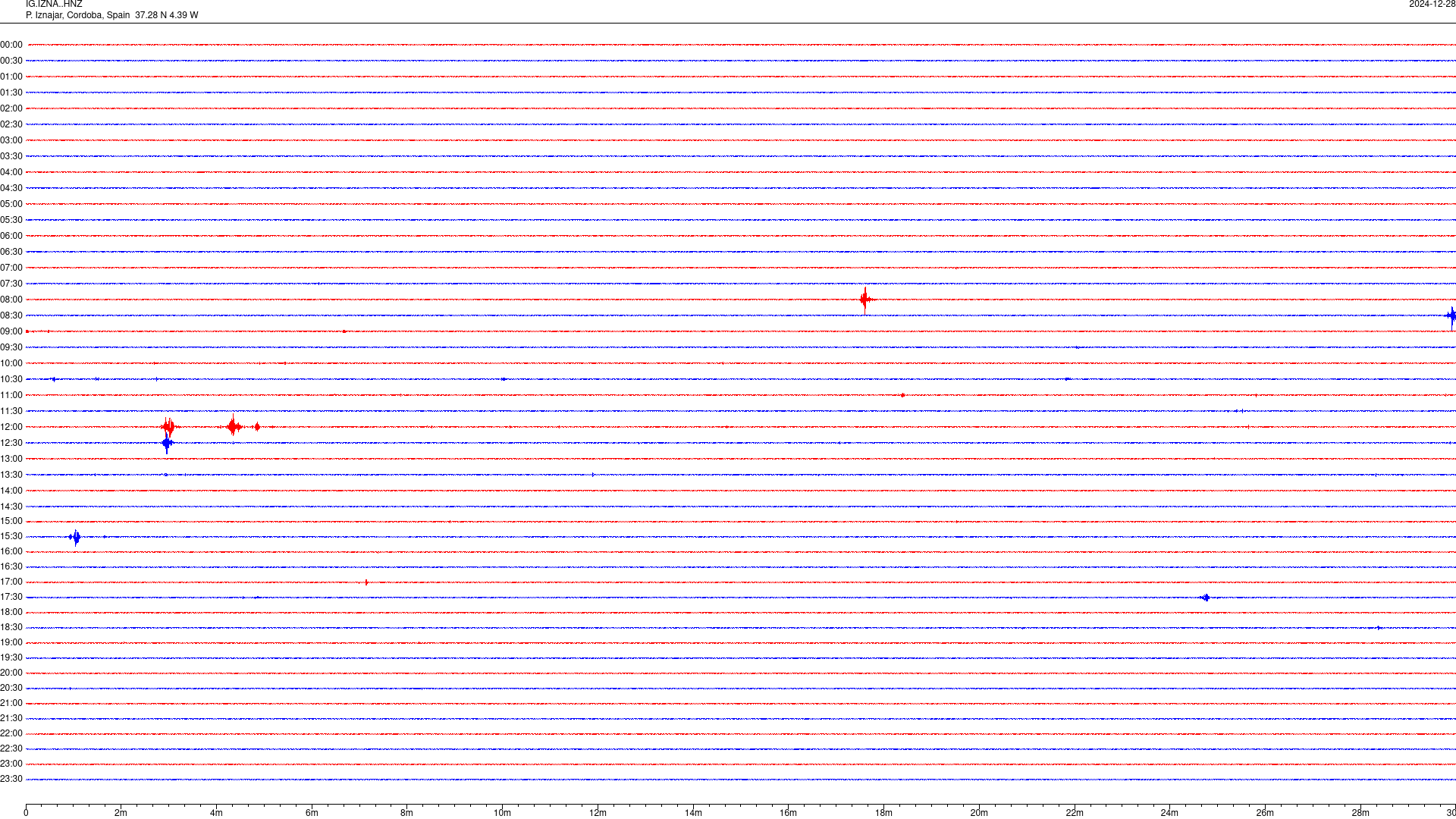Select the 12:30 time row label
Image resolution: width=1456 pixels, height=819 pixels.
pyautogui.click(x=11, y=443)
